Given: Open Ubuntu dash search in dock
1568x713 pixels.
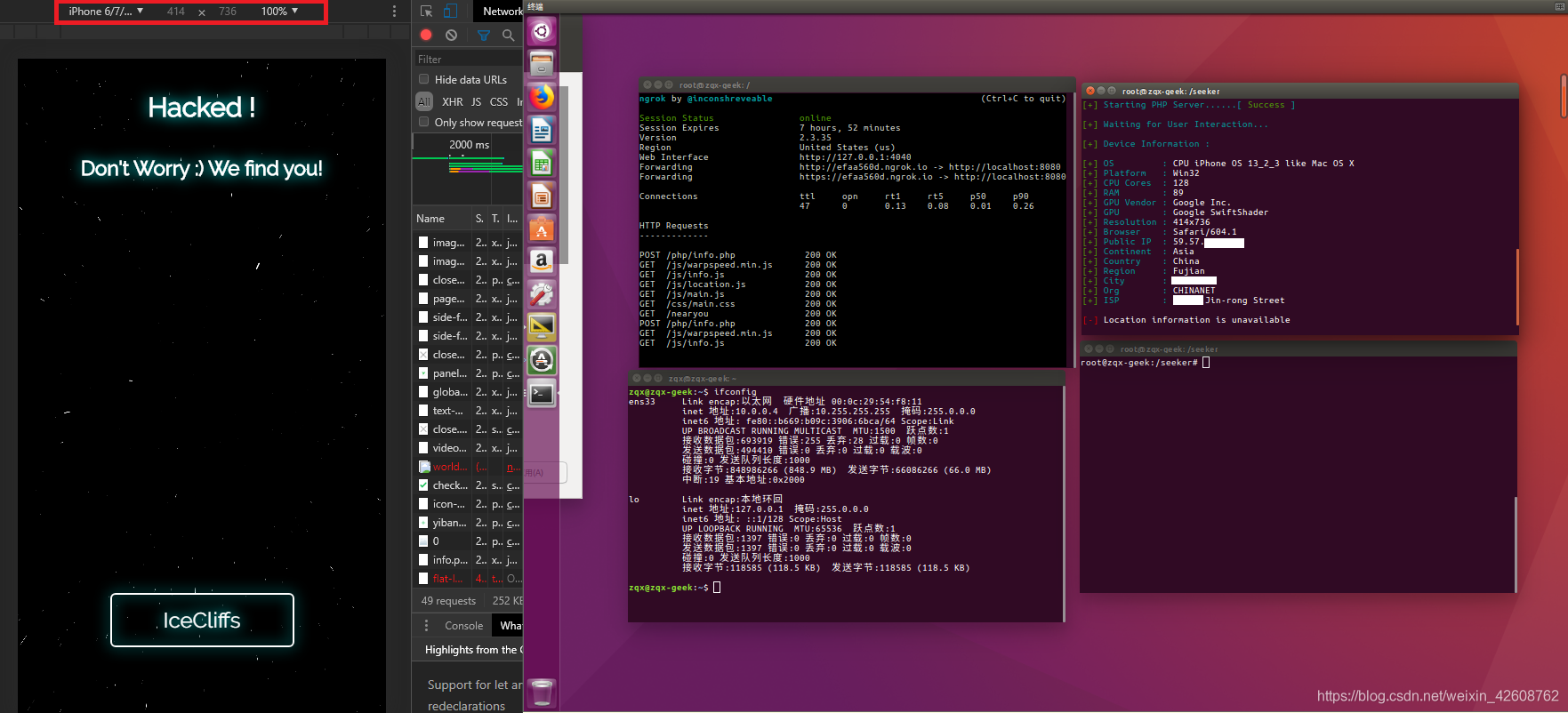Looking at the screenshot, I should coord(542,31).
